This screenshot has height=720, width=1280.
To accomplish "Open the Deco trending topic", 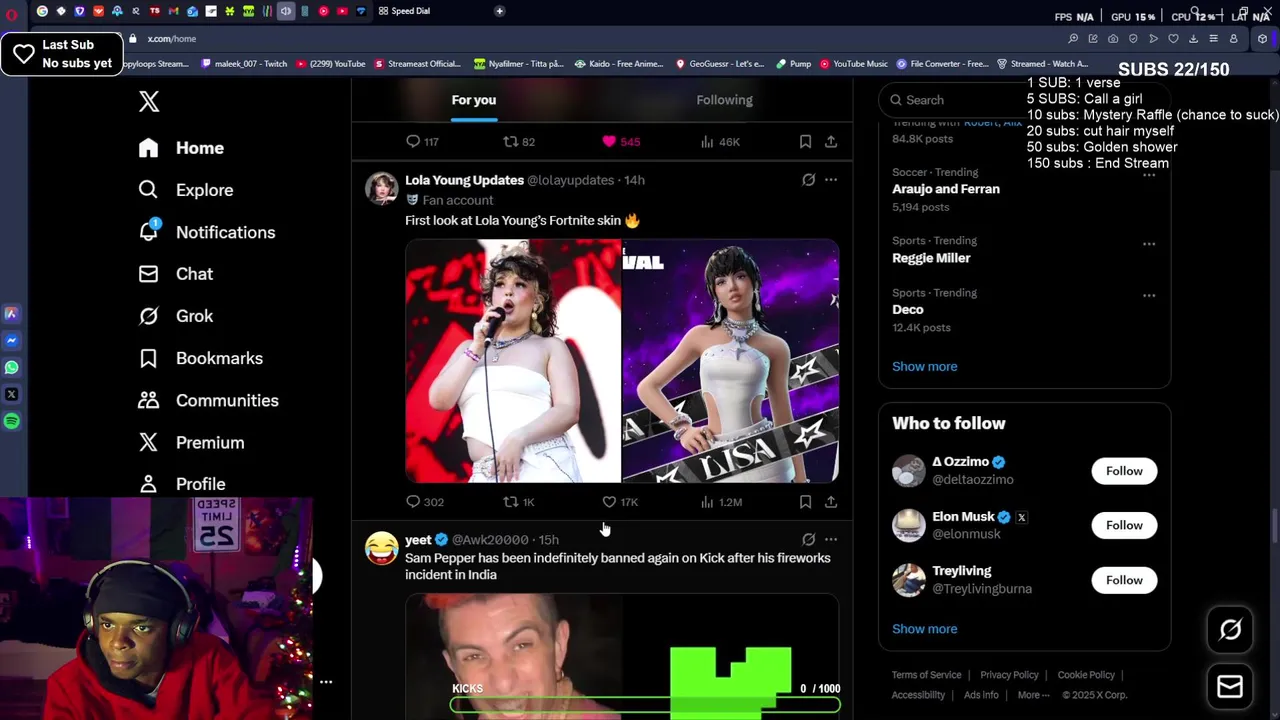I will click(x=908, y=310).
